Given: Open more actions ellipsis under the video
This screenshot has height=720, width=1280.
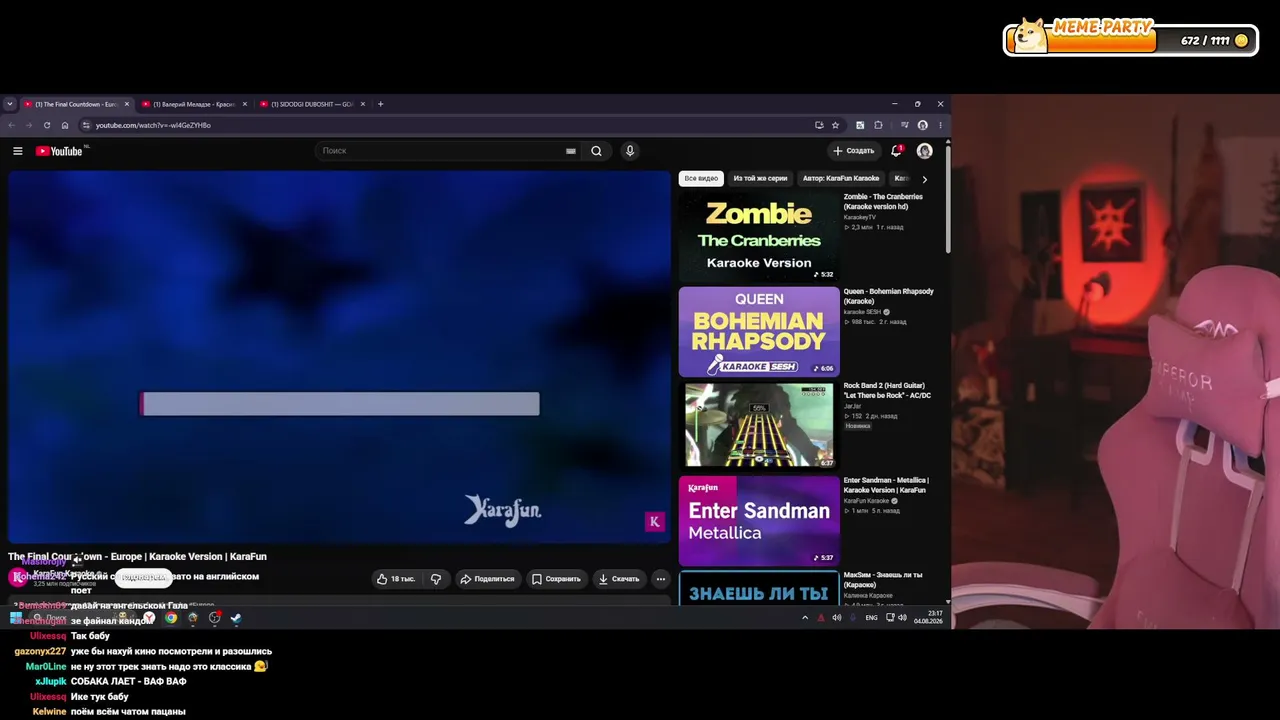Looking at the screenshot, I should pos(660,579).
